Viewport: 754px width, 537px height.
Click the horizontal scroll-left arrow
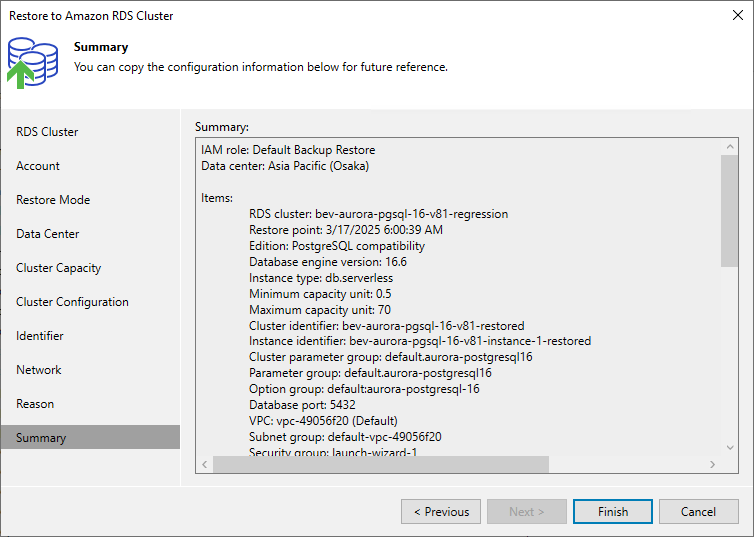pos(205,464)
